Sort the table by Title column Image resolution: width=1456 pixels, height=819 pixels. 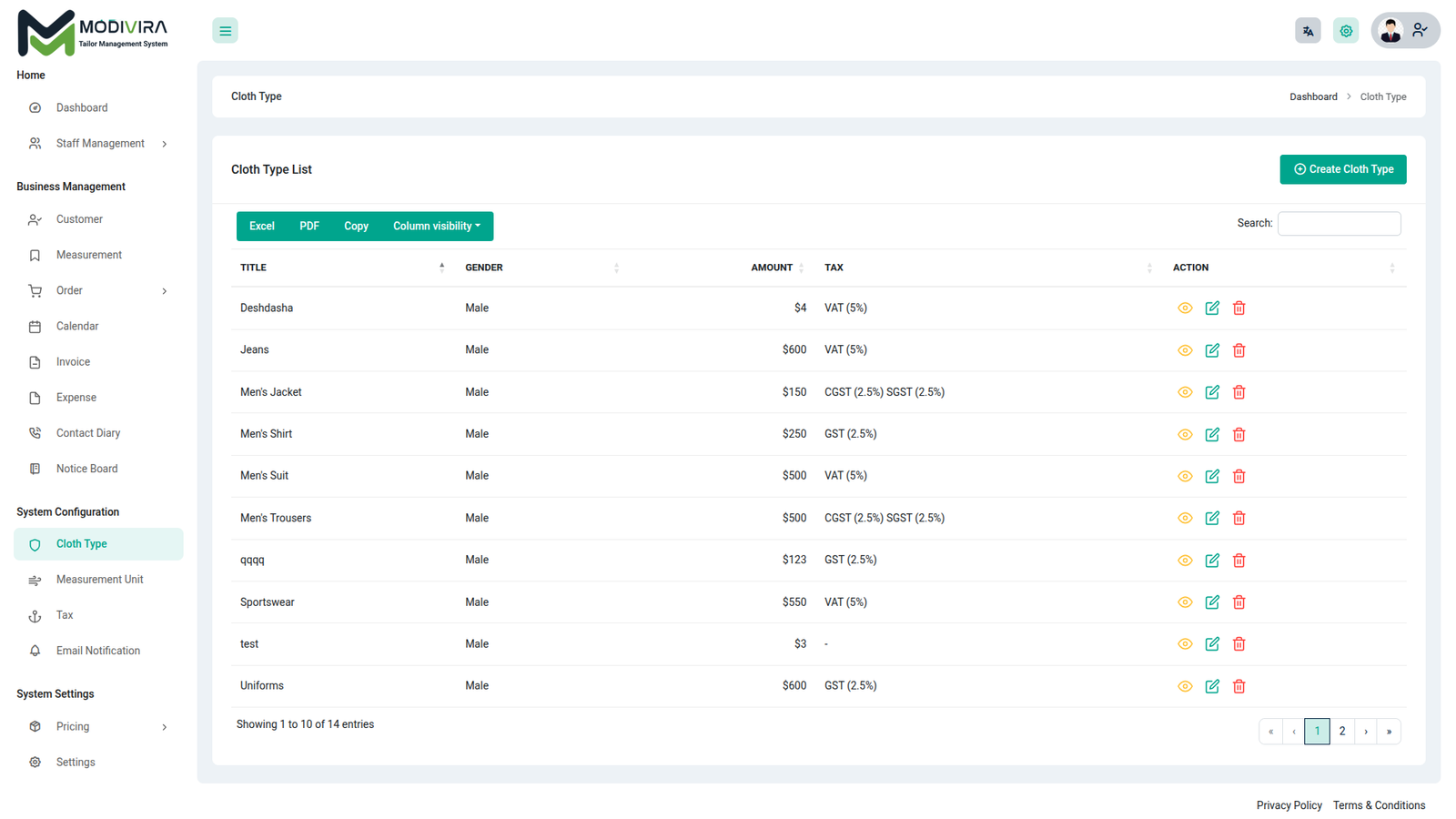[x=343, y=268]
